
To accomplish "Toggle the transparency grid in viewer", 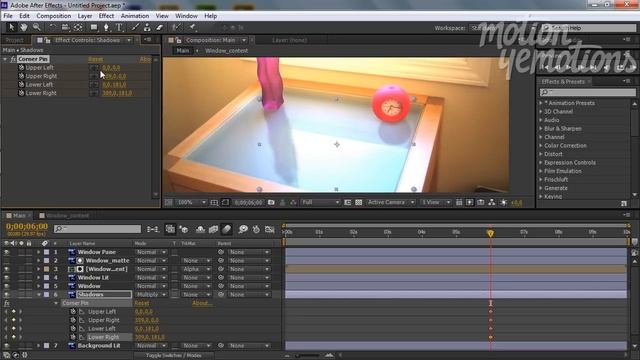I will [358, 202].
